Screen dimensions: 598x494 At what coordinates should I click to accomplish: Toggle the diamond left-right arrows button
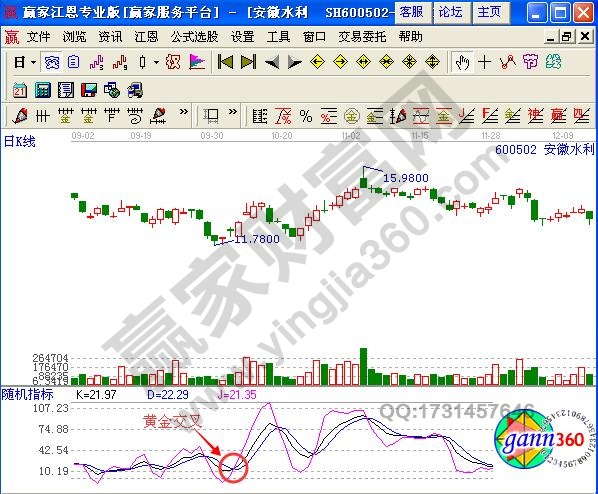pyautogui.click(x=363, y=62)
